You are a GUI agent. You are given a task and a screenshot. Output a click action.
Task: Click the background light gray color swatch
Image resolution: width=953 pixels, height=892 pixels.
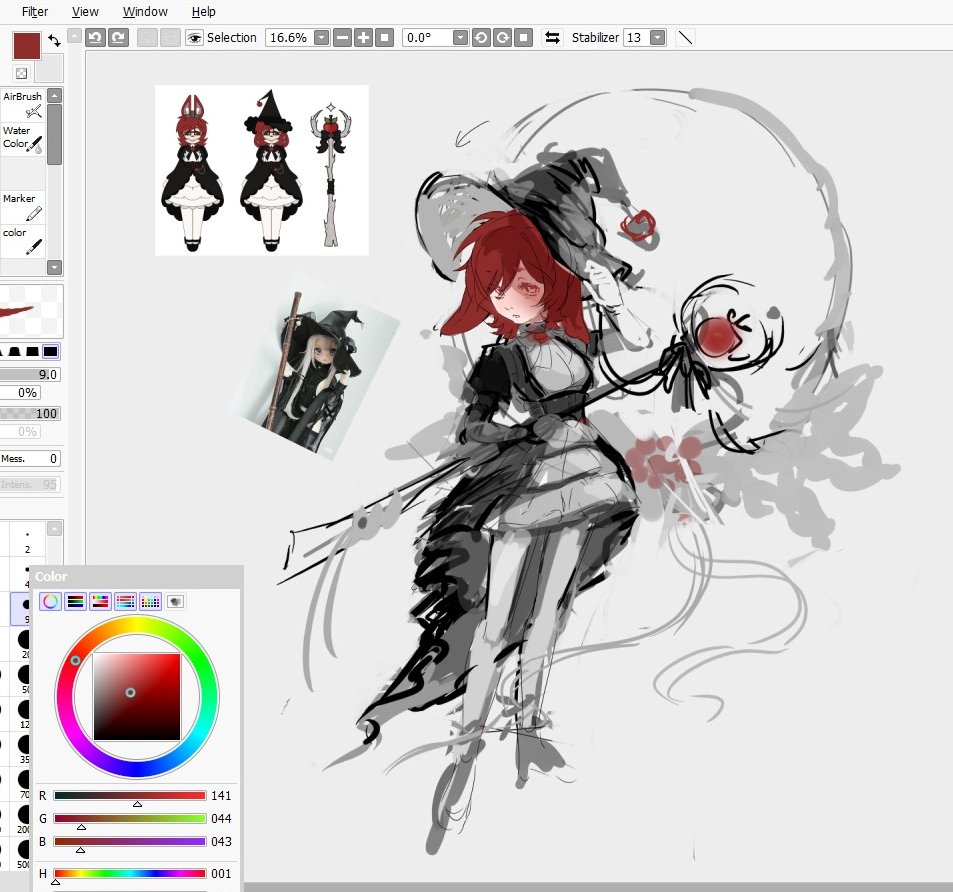tap(52, 70)
